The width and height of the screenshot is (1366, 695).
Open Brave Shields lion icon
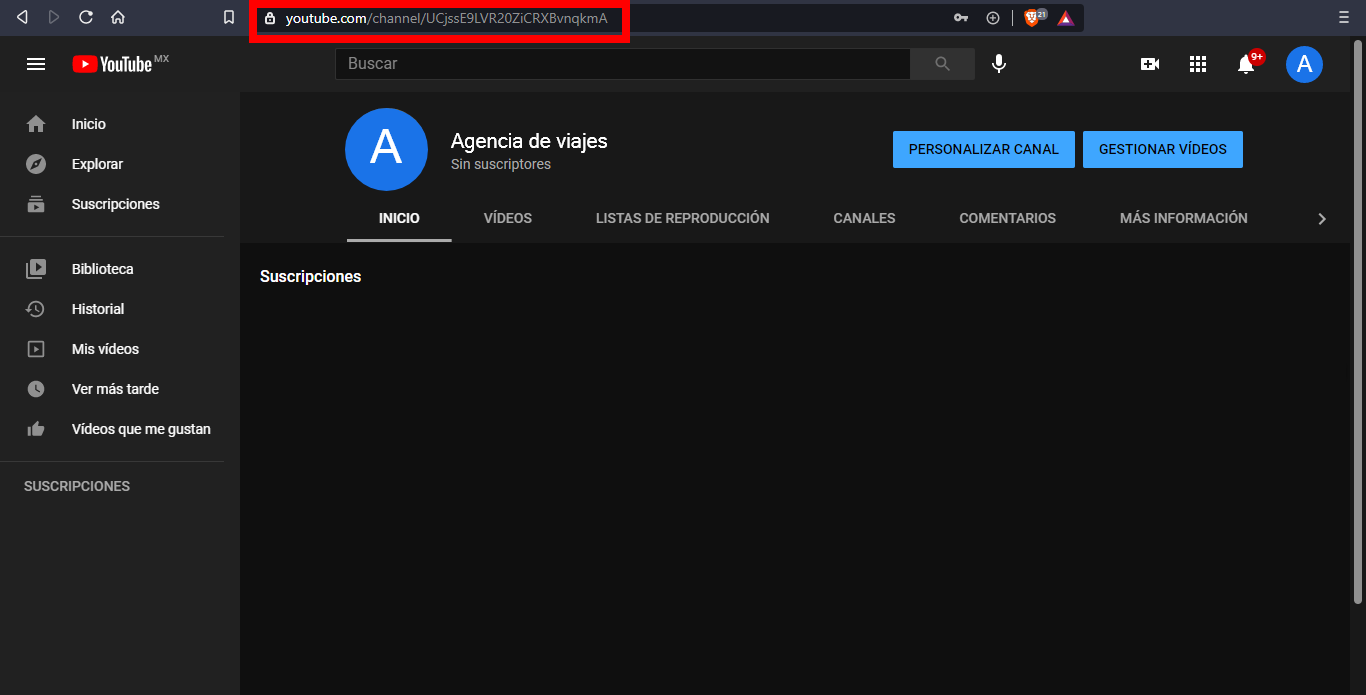(x=1033, y=17)
